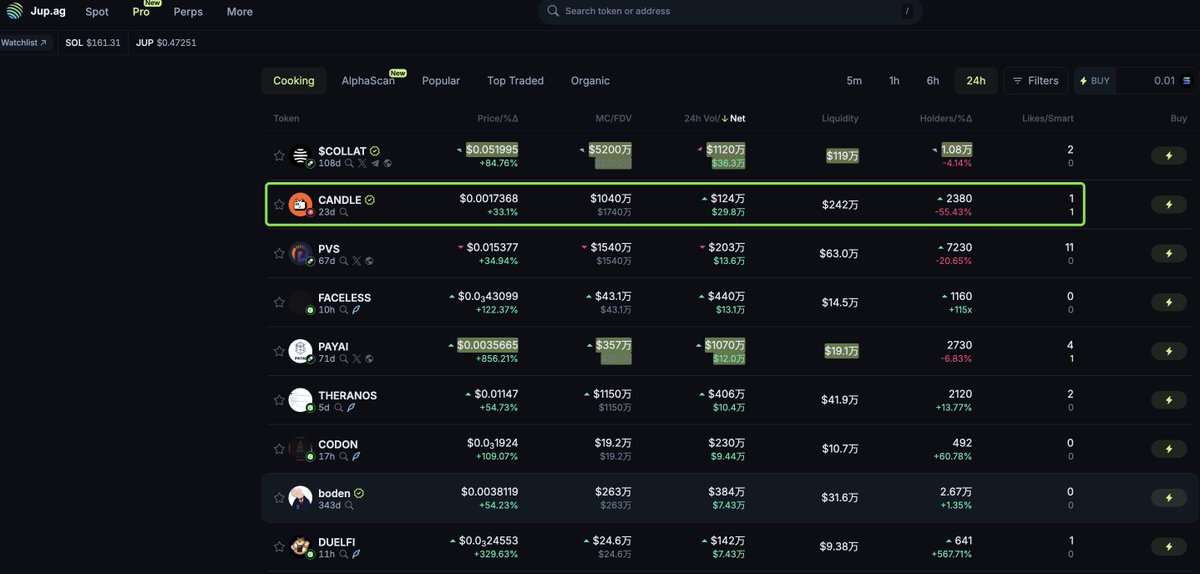This screenshot has width=1200, height=574.
Task: Star PVS to add to watchlist
Action: coord(279,253)
